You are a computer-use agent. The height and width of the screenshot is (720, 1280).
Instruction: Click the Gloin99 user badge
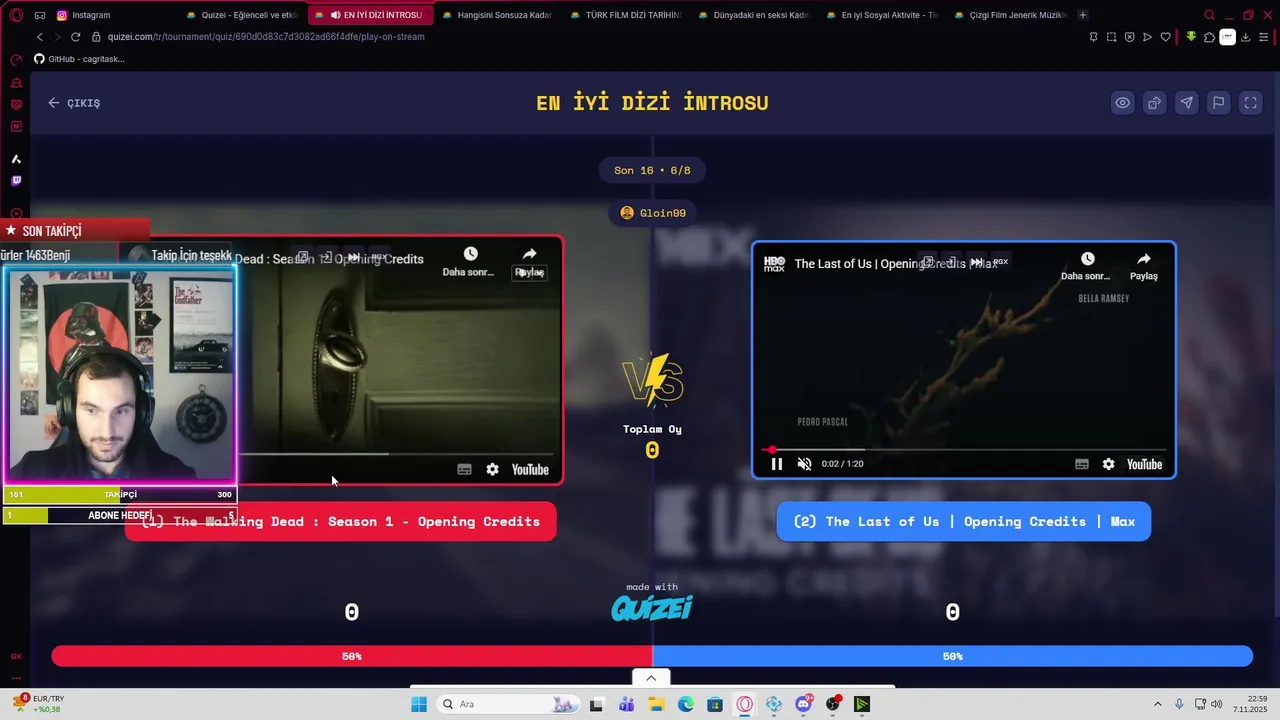[x=653, y=213]
